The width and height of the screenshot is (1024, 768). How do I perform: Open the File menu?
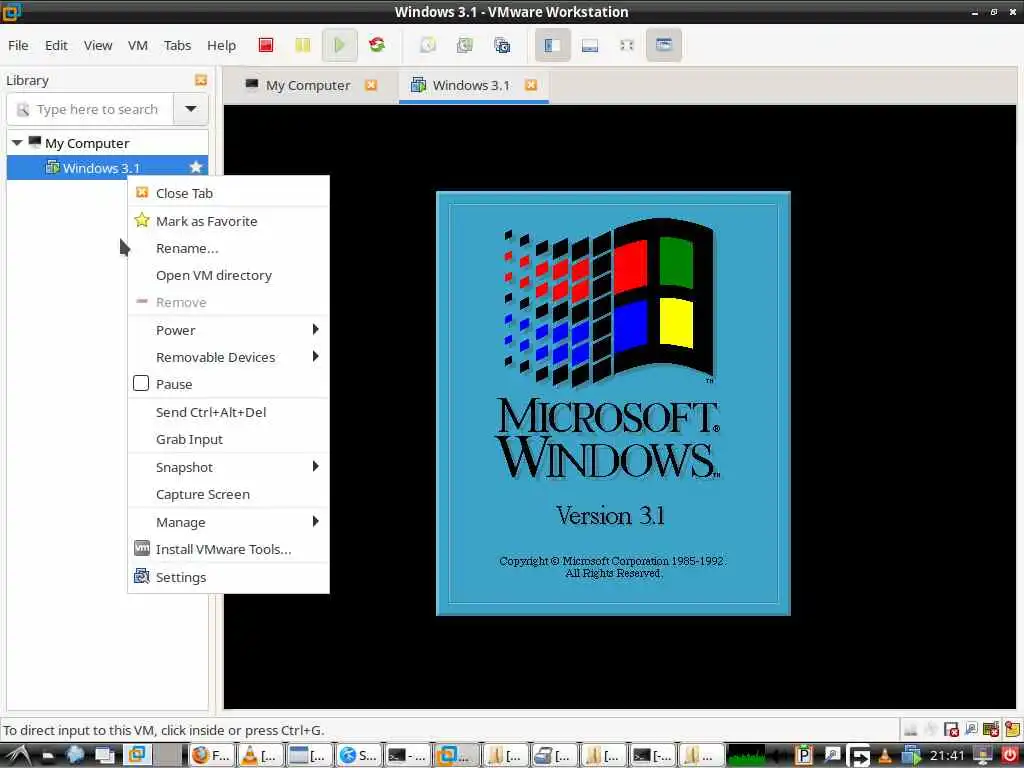click(18, 45)
